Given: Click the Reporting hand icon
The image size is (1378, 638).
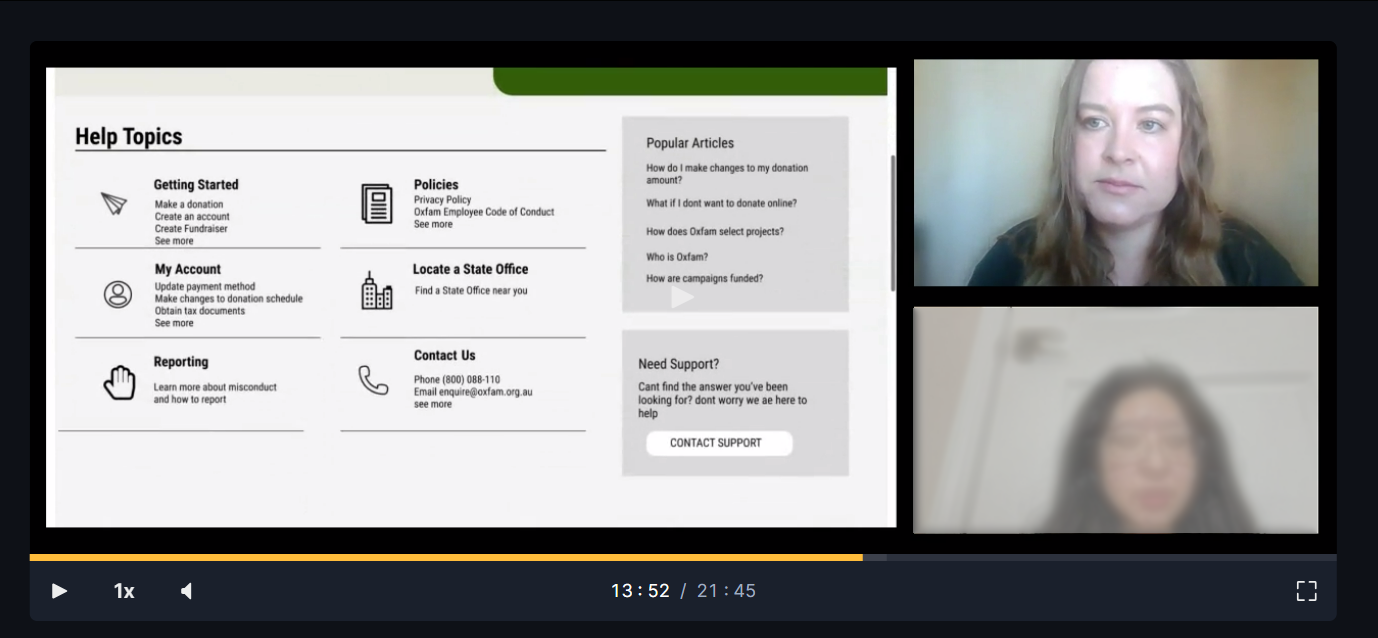Looking at the screenshot, I should click(x=119, y=383).
